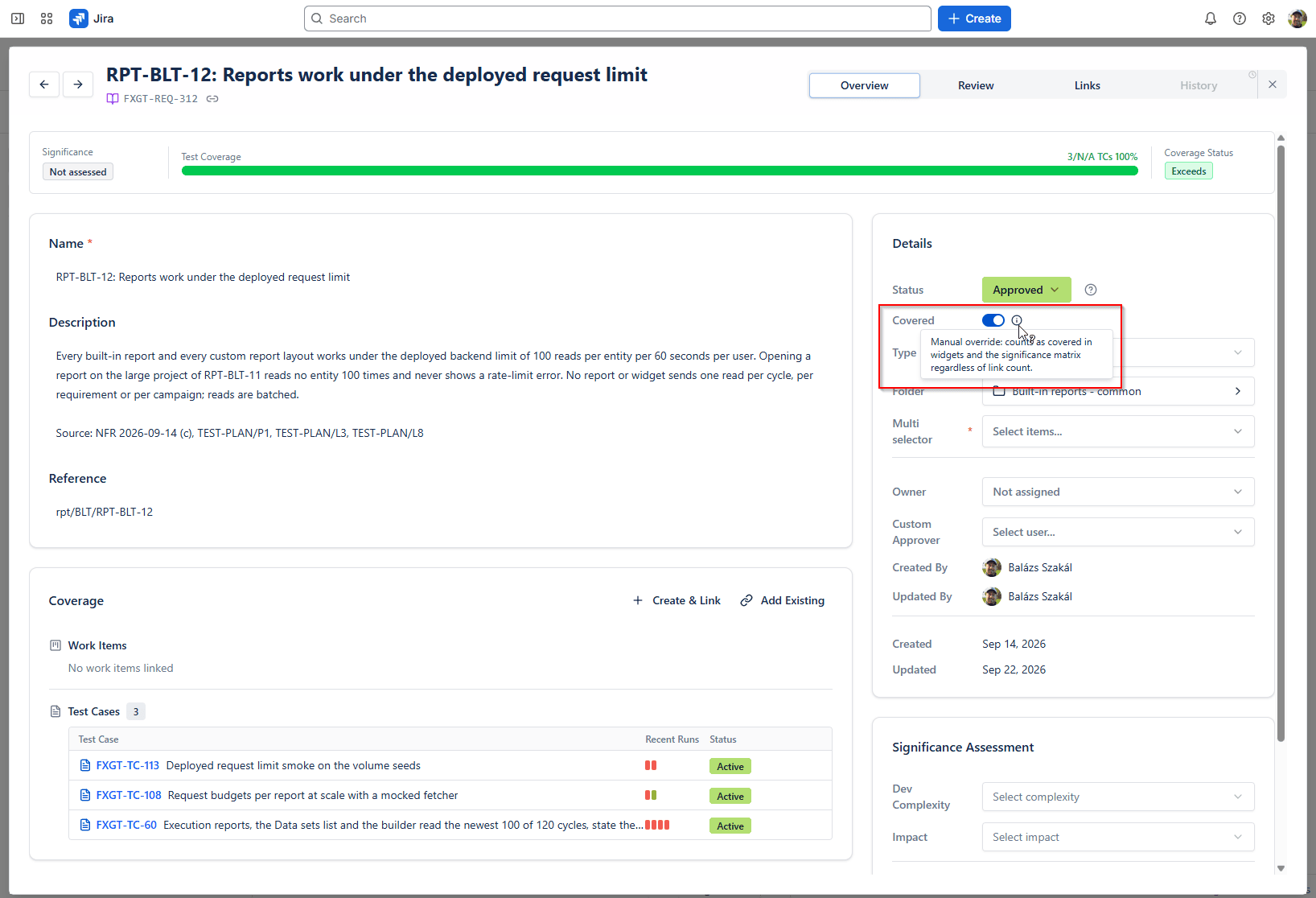Open the help question mark menu
The width and height of the screenshot is (1316, 898).
[1240, 19]
